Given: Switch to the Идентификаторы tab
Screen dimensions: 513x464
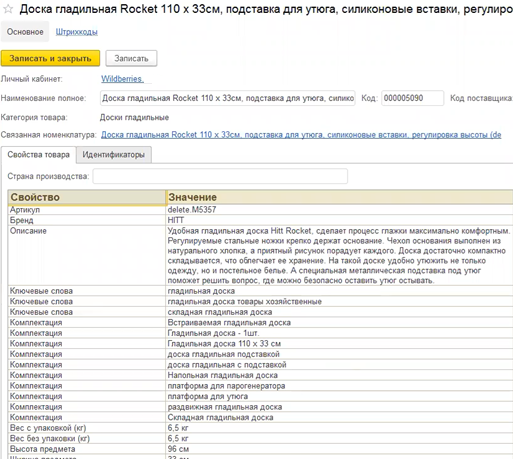Looking at the screenshot, I should click(x=114, y=155).
